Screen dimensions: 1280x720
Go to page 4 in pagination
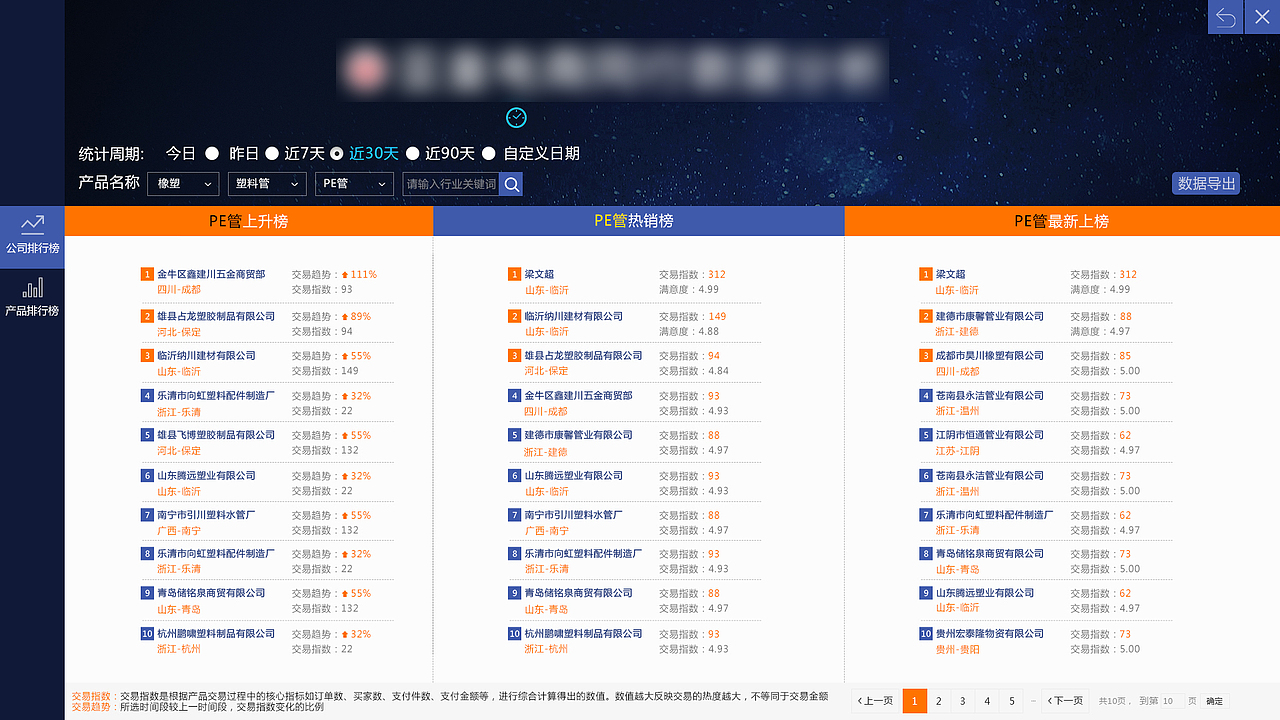pyautogui.click(x=987, y=701)
